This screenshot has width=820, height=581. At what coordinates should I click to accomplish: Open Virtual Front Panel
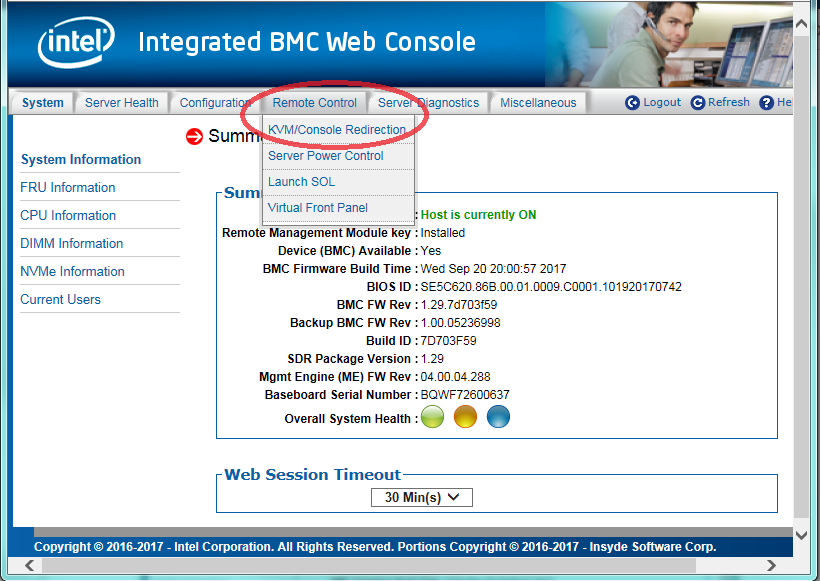tap(317, 208)
